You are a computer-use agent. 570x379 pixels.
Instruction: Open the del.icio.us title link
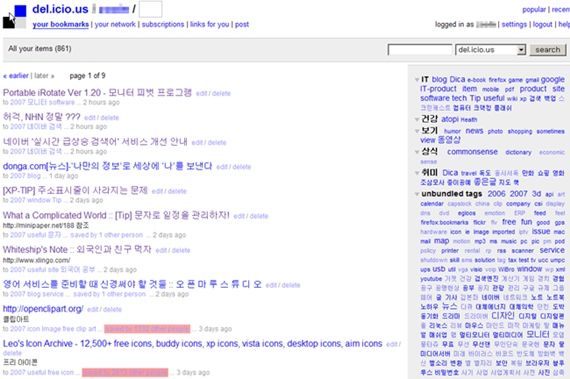(60, 9)
